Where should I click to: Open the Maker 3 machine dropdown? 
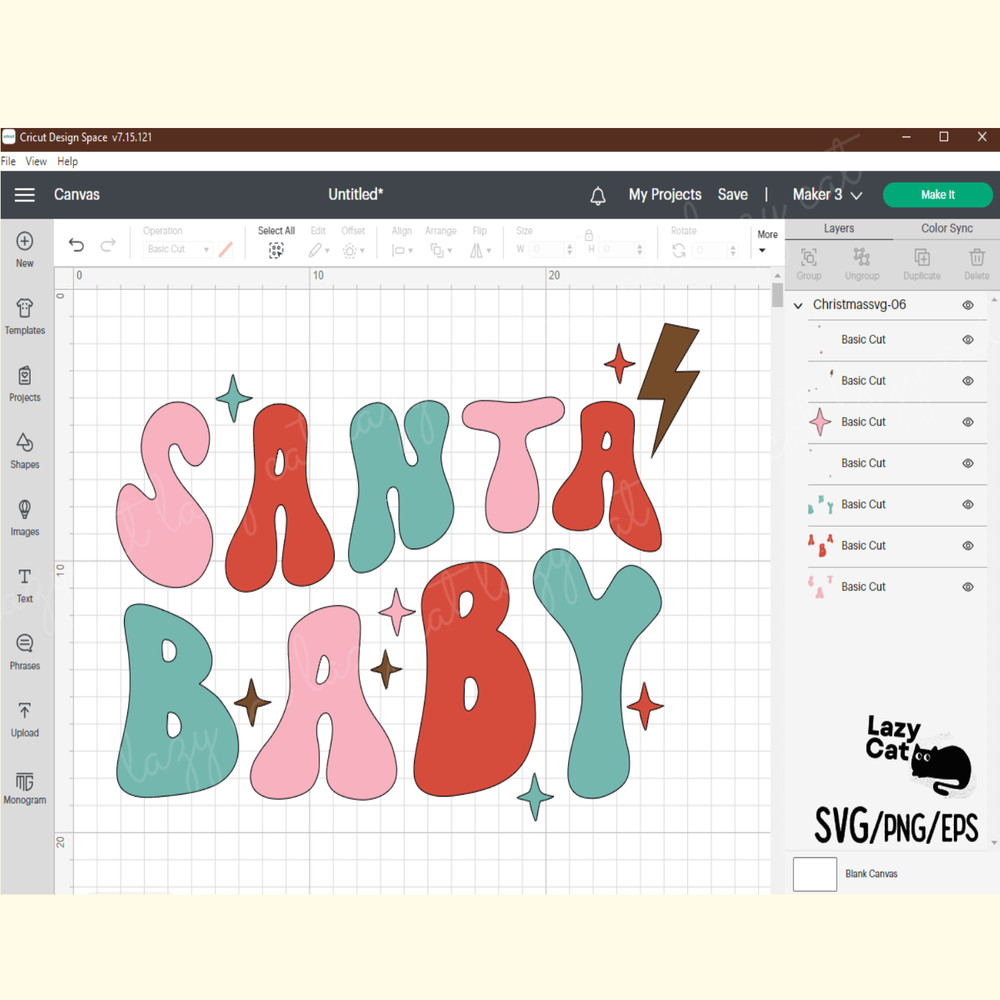(826, 195)
